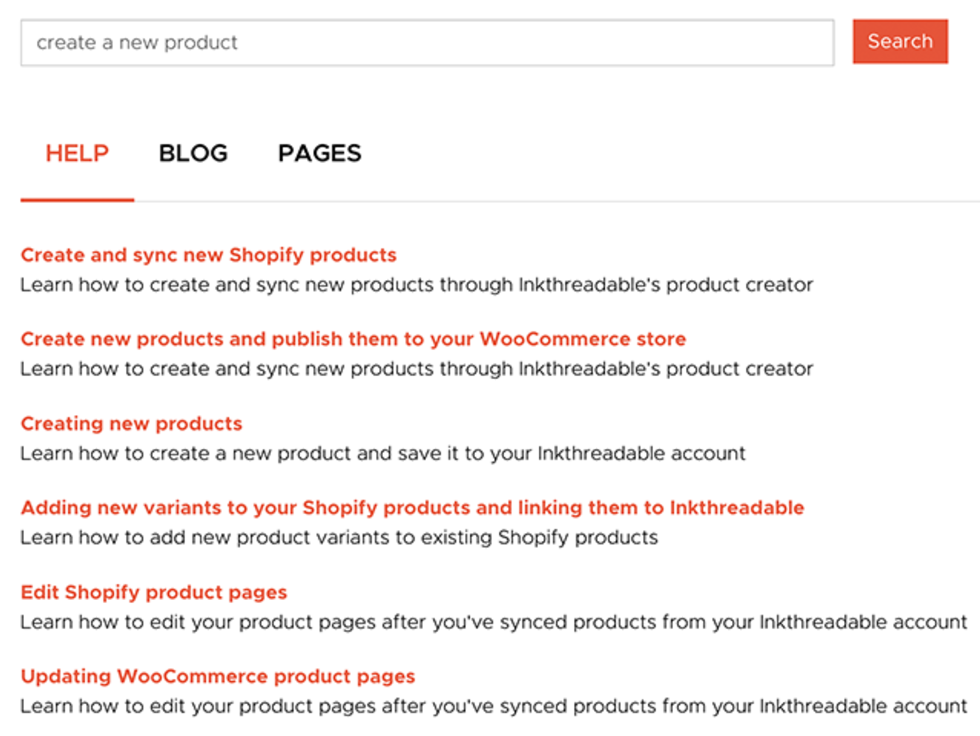Open the 'Updating WooCommerce product pages' article
Image resolution: width=980 pixels, height=736 pixels.
point(217,676)
